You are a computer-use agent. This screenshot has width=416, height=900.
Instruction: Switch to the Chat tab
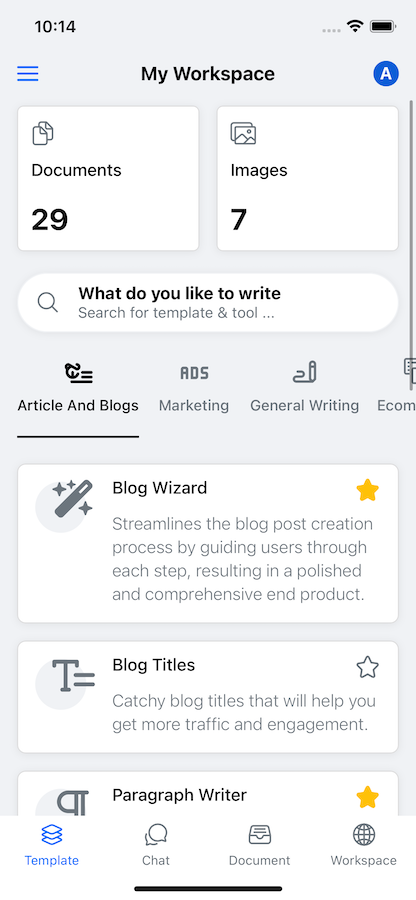tap(156, 845)
